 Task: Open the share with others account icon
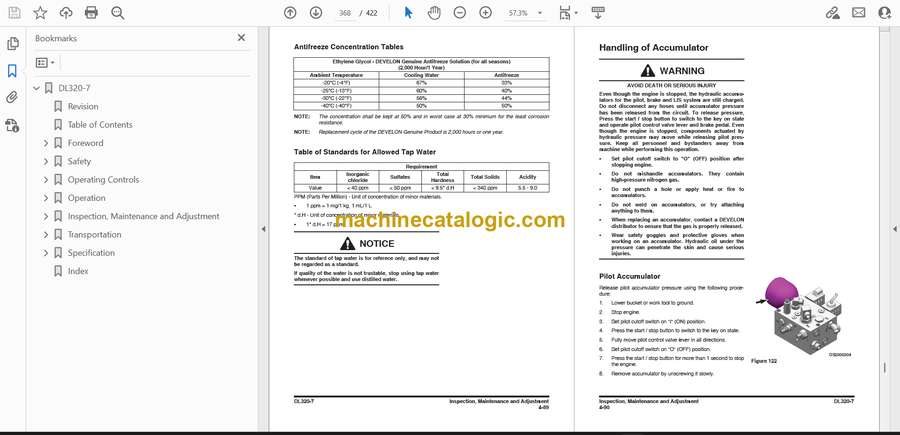coord(885,13)
